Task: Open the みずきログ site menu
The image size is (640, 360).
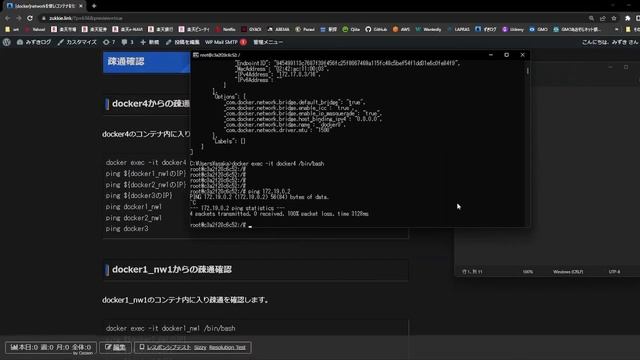Action: tap(34, 42)
